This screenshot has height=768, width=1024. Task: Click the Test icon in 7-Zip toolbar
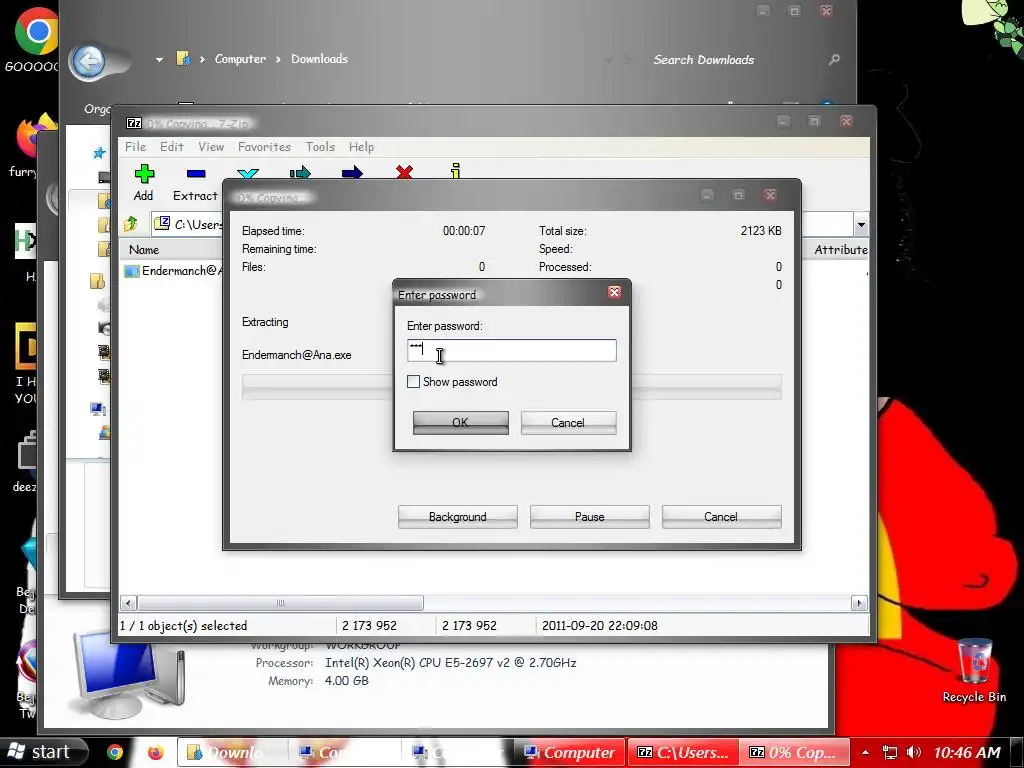click(248, 174)
